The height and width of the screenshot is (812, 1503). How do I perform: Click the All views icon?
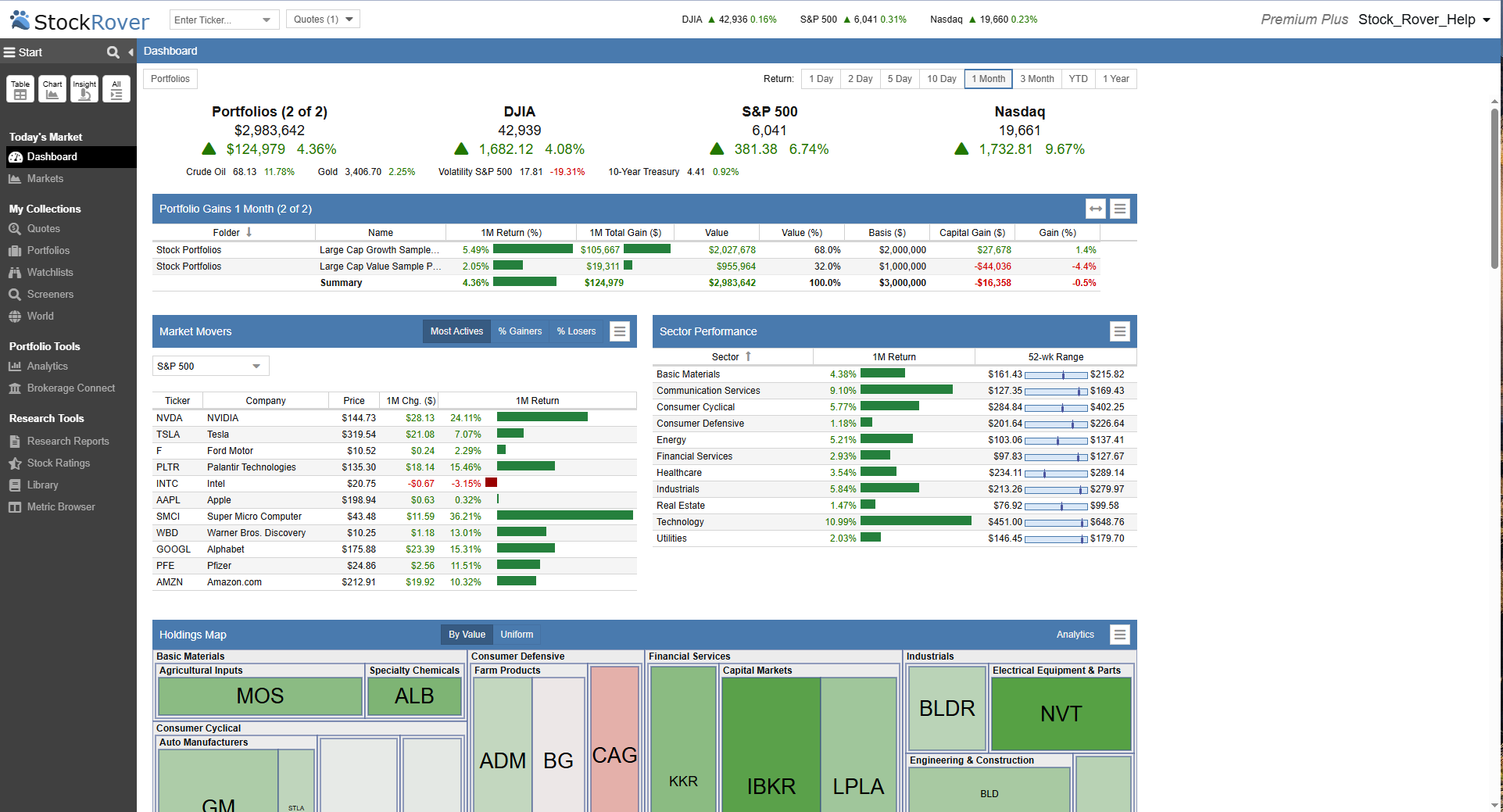point(116,88)
